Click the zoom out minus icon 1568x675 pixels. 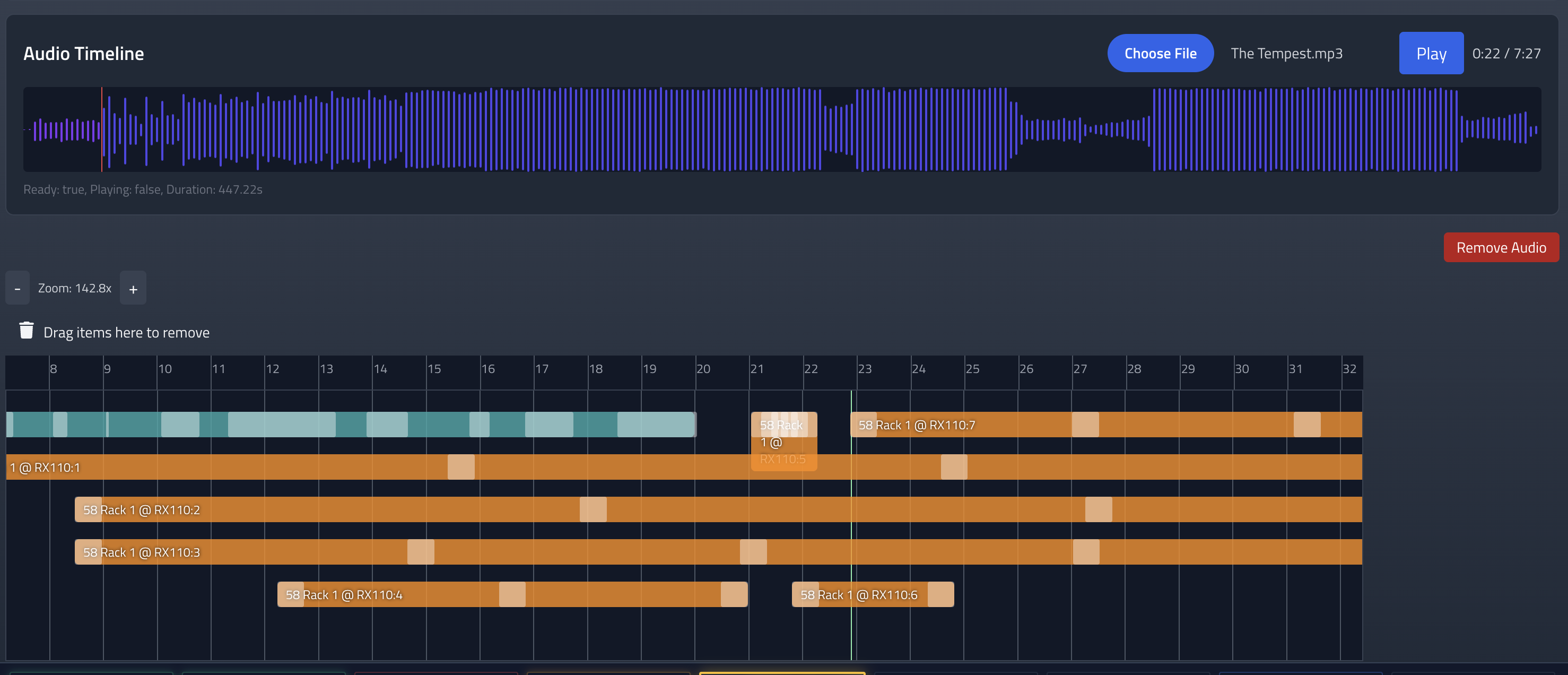pos(17,288)
